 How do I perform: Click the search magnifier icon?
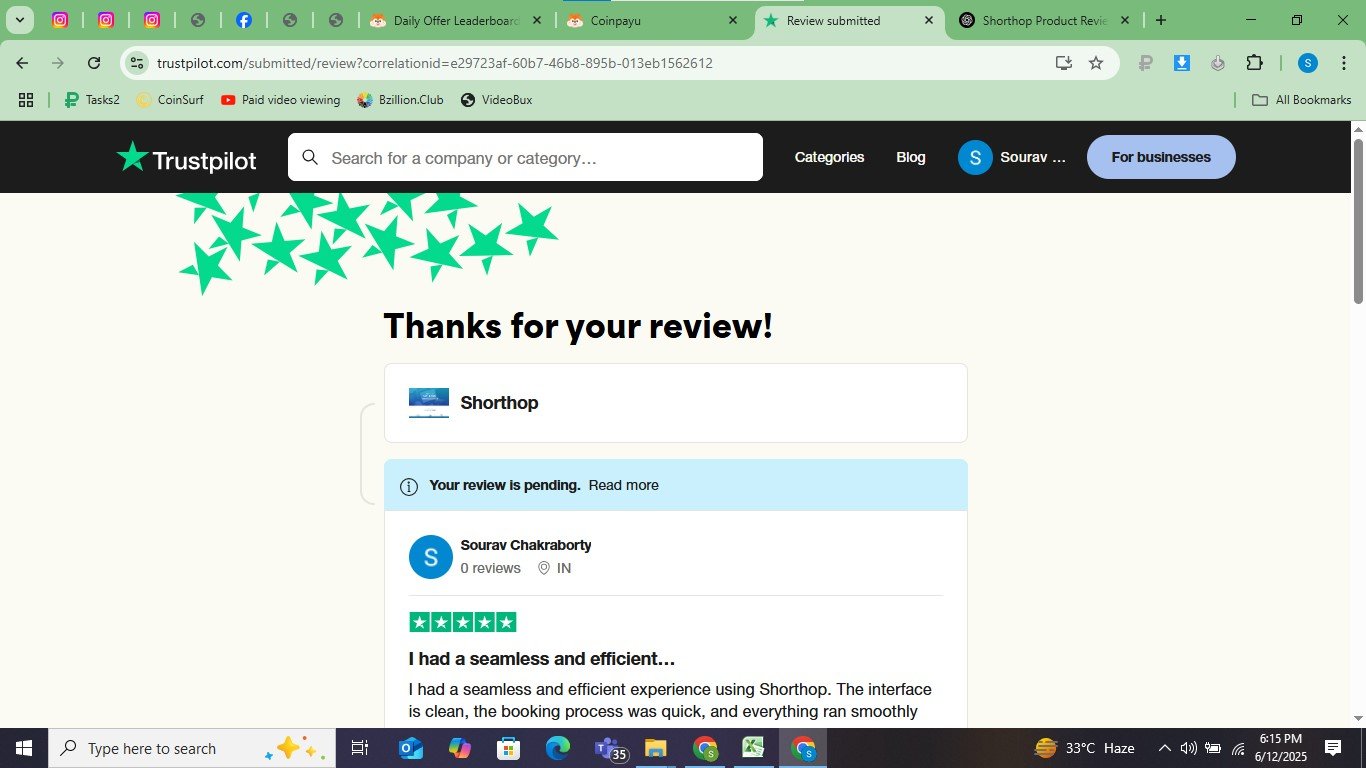pos(310,157)
